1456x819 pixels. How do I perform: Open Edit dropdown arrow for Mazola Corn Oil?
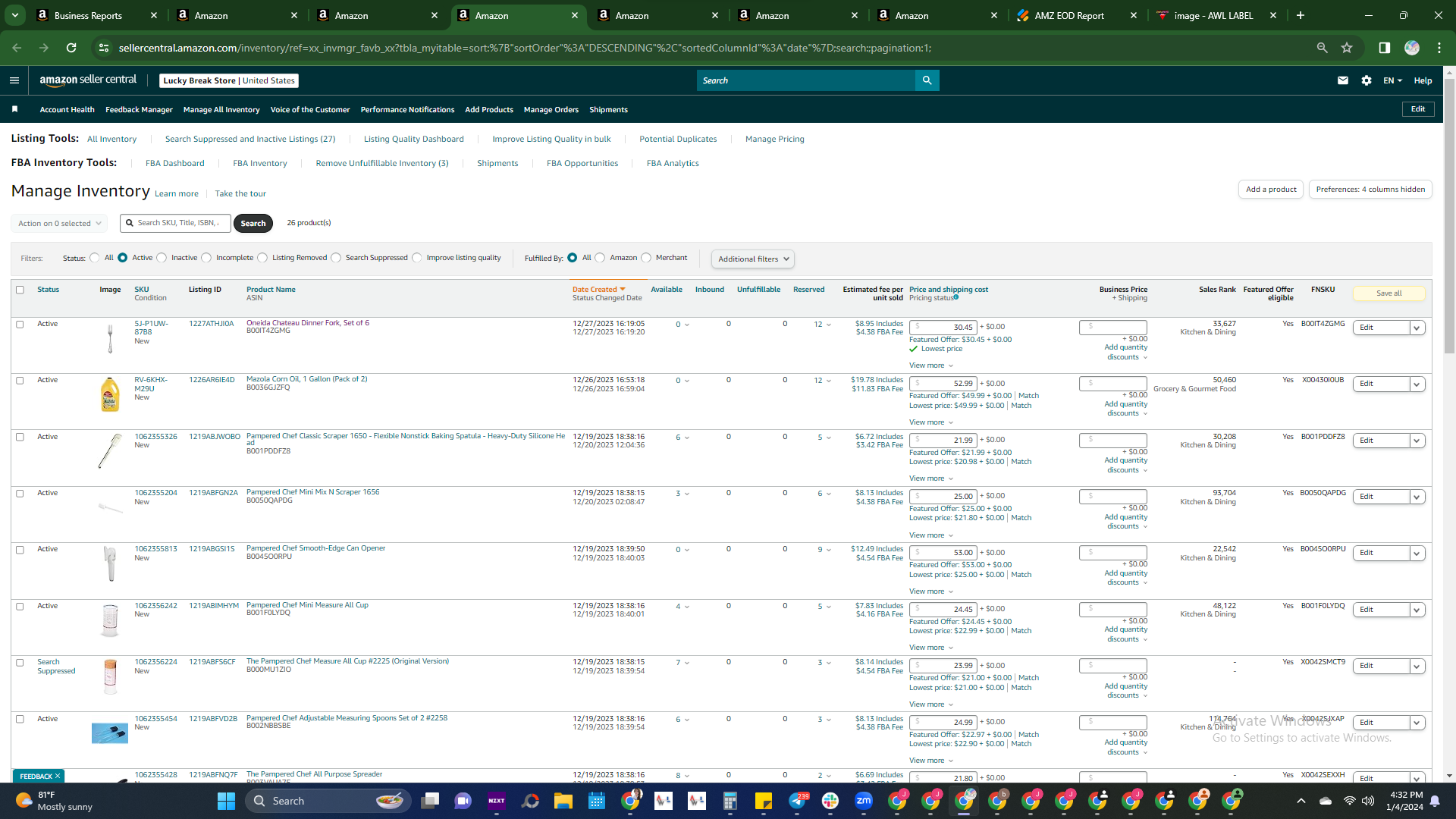click(x=1417, y=384)
